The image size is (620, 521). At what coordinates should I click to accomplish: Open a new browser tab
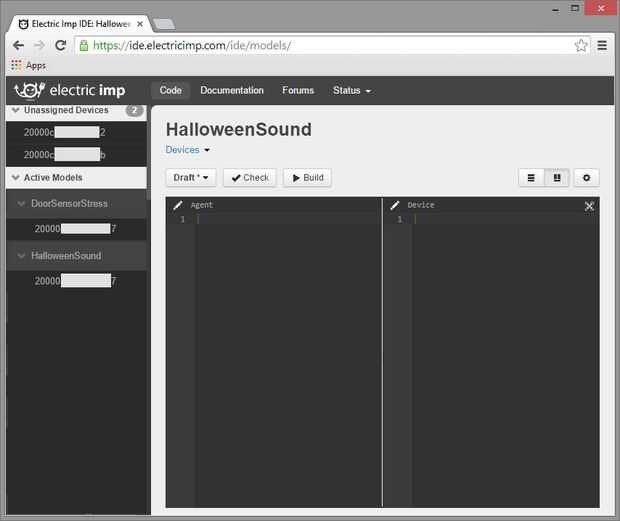tap(164, 24)
